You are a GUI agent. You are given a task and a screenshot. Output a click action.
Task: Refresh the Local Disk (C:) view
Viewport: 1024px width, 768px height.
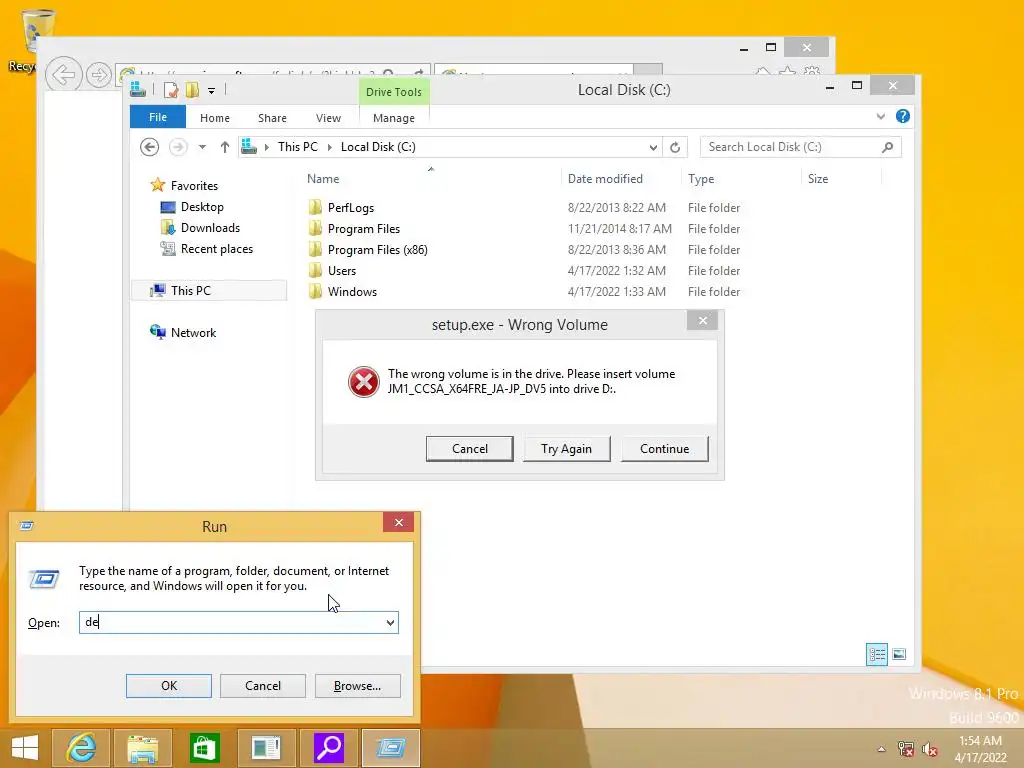[675, 148]
